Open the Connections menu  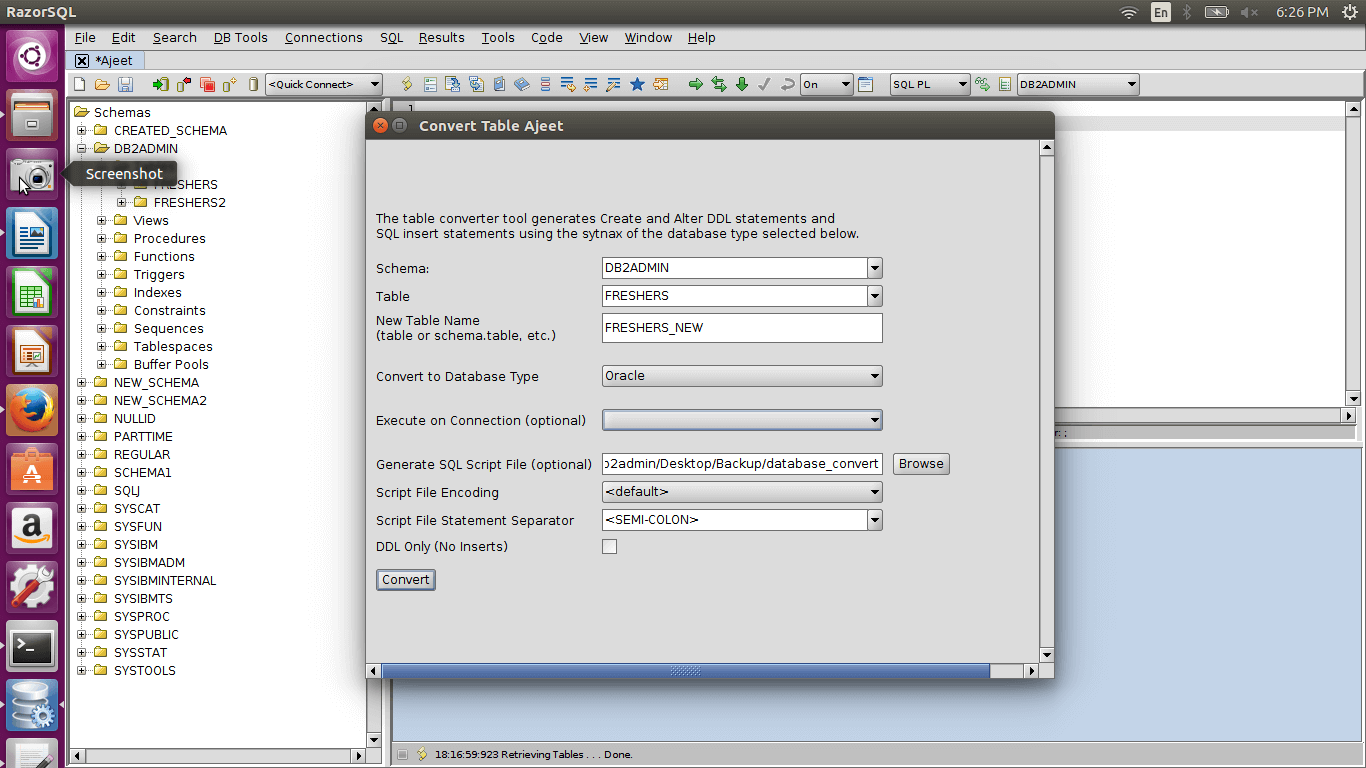[x=324, y=38]
